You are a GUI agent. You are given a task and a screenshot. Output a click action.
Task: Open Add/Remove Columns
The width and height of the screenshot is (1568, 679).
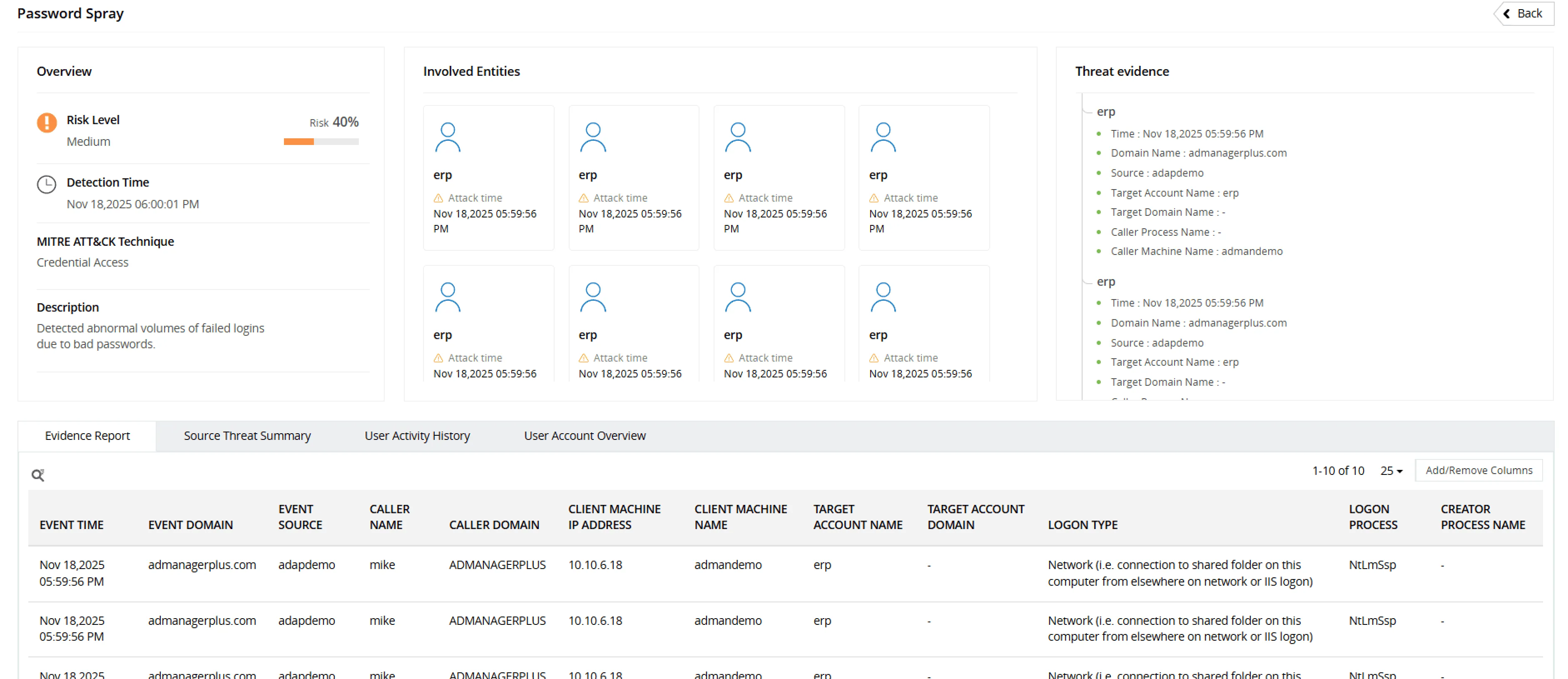pyautogui.click(x=1478, y=470)
